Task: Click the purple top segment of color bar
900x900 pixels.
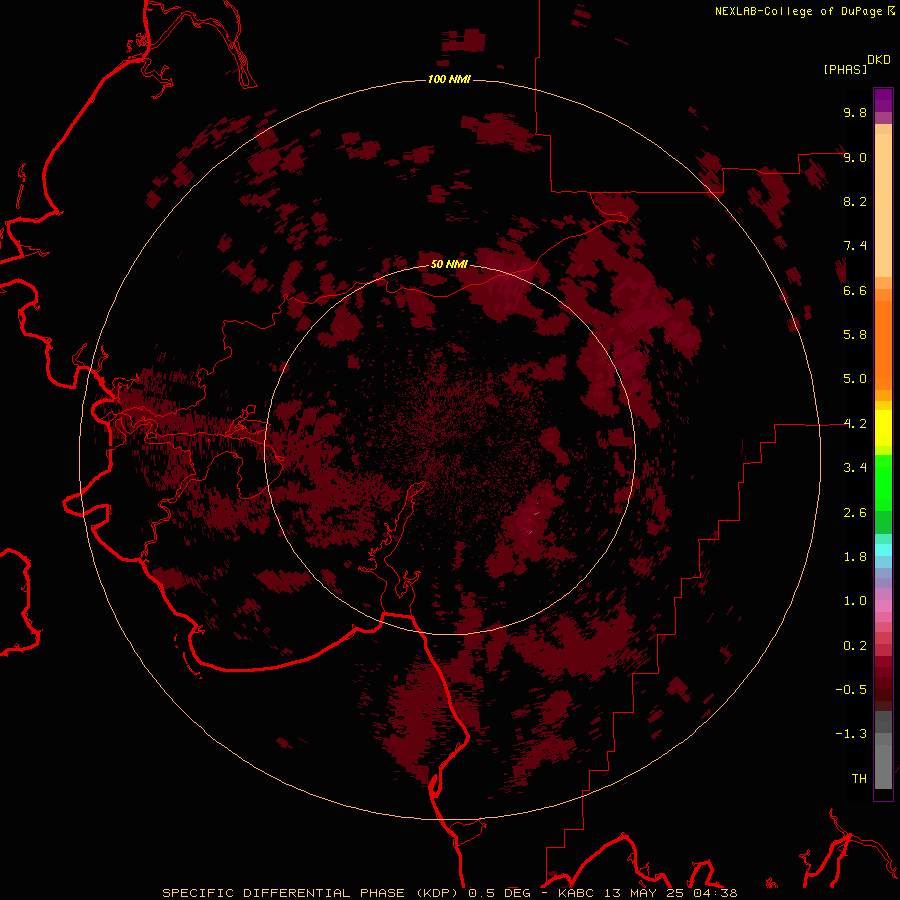Action: [x=883, y=100]
